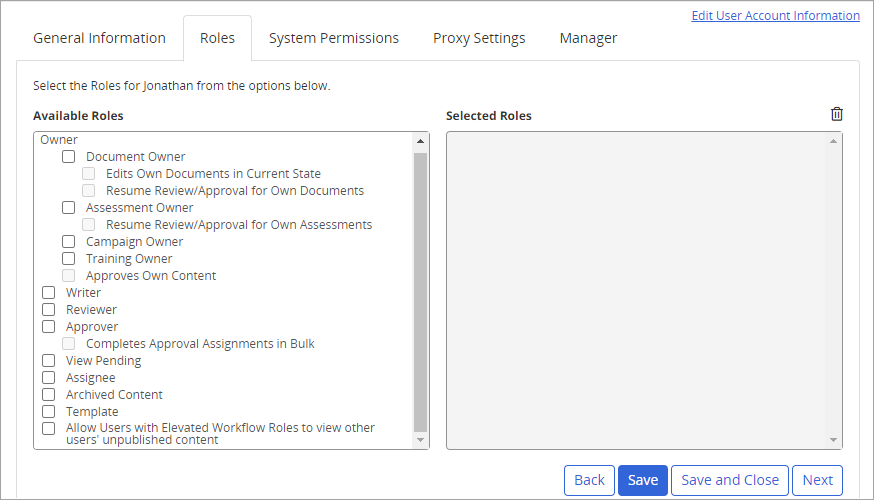Select the Training Owner role
874x500 pixels.
[69, 259]
